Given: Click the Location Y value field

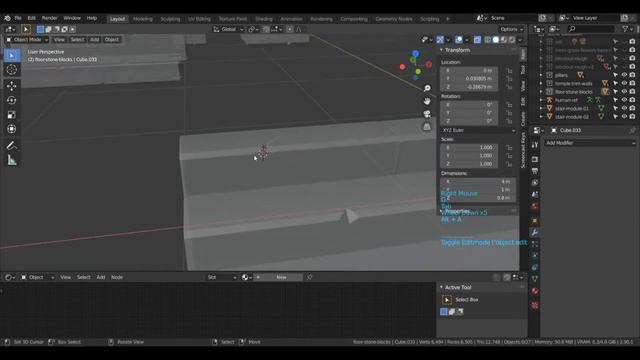Looking at the screenshot, I should [469, 79].
